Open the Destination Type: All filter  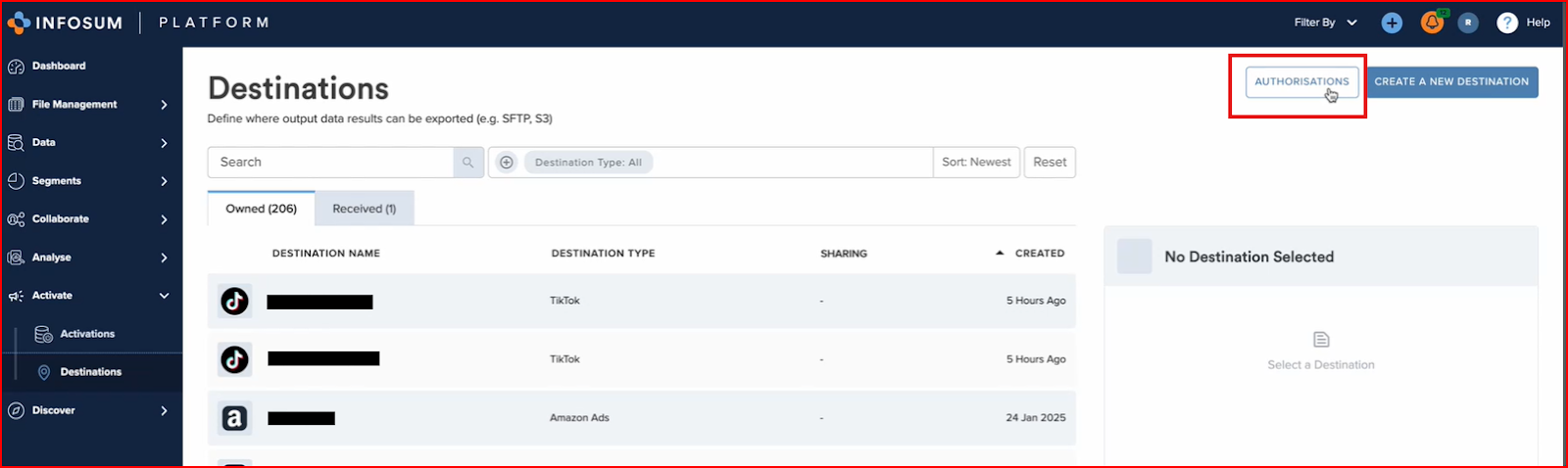pos(588,163)
